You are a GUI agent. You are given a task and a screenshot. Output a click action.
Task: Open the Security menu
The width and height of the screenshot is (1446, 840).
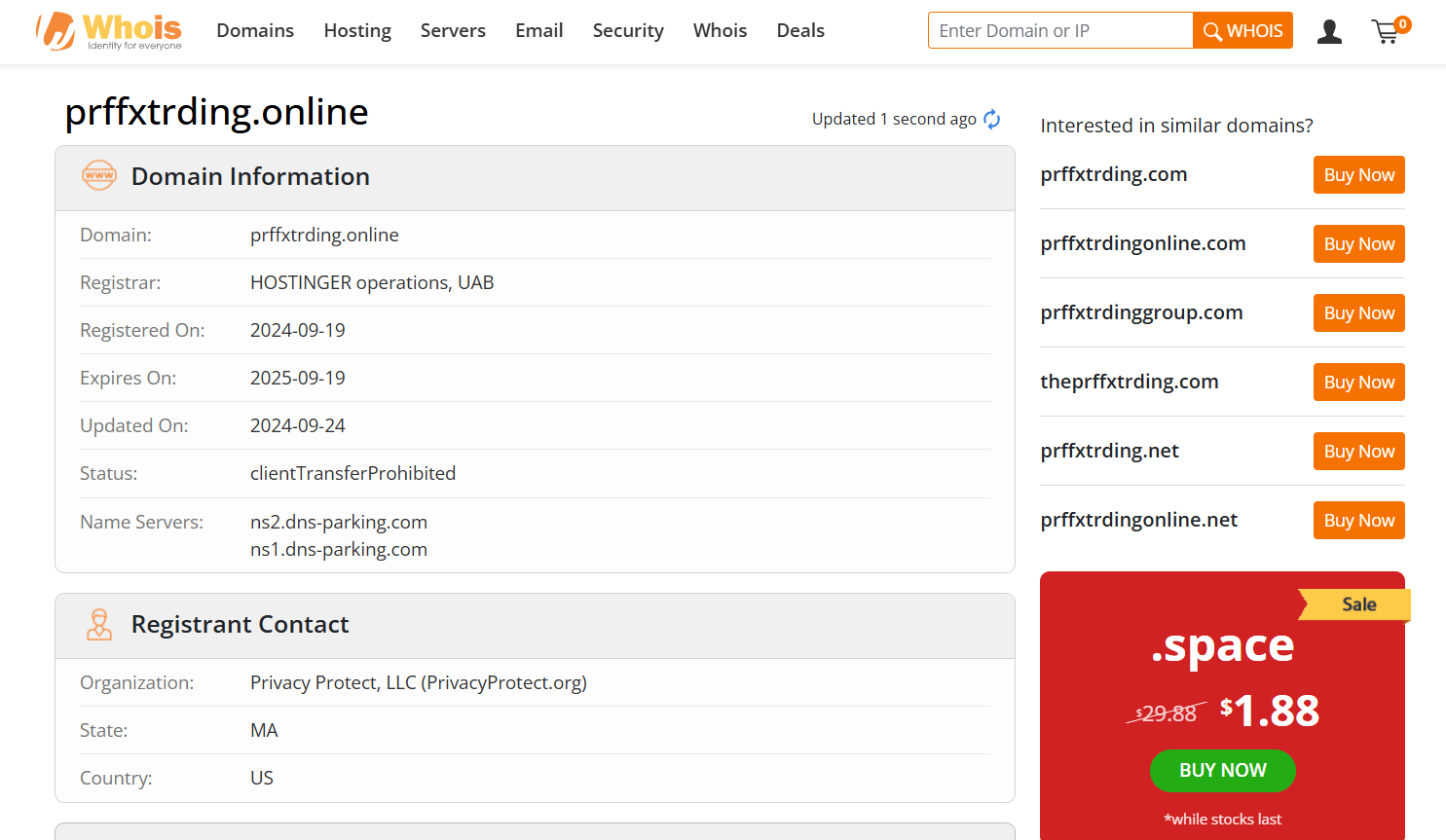click(628, 31)
